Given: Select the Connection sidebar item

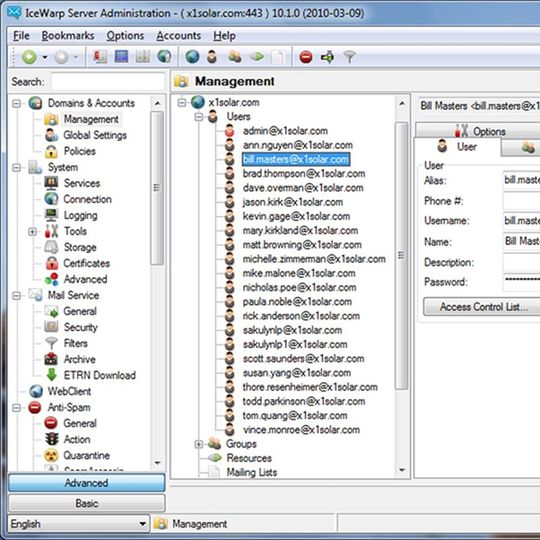Looking at the screenshot, I should tap(87, 199).
